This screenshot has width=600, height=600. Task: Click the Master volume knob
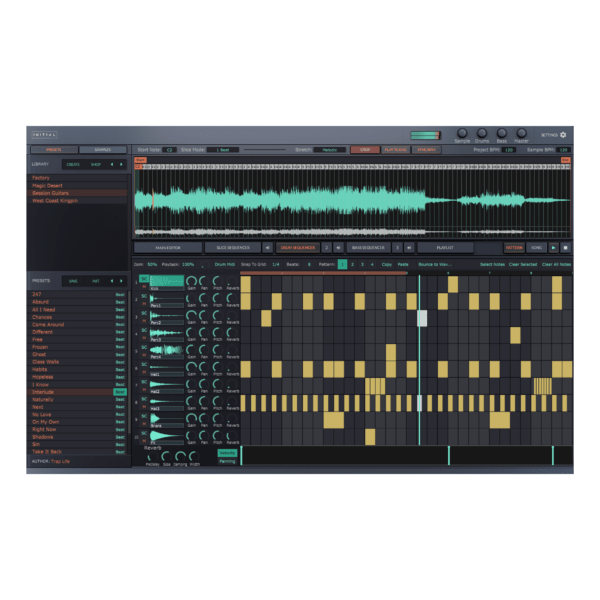pyautogui.click(x=521, y=133)
